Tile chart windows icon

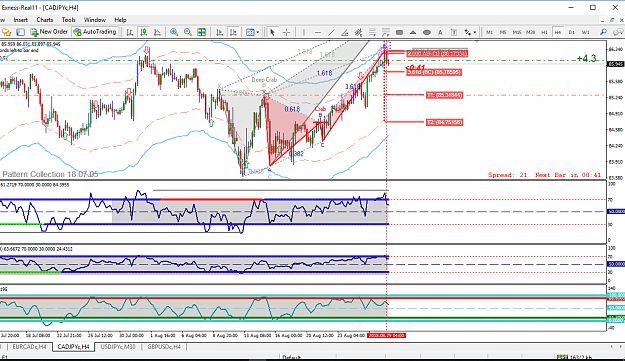(202, 32)
